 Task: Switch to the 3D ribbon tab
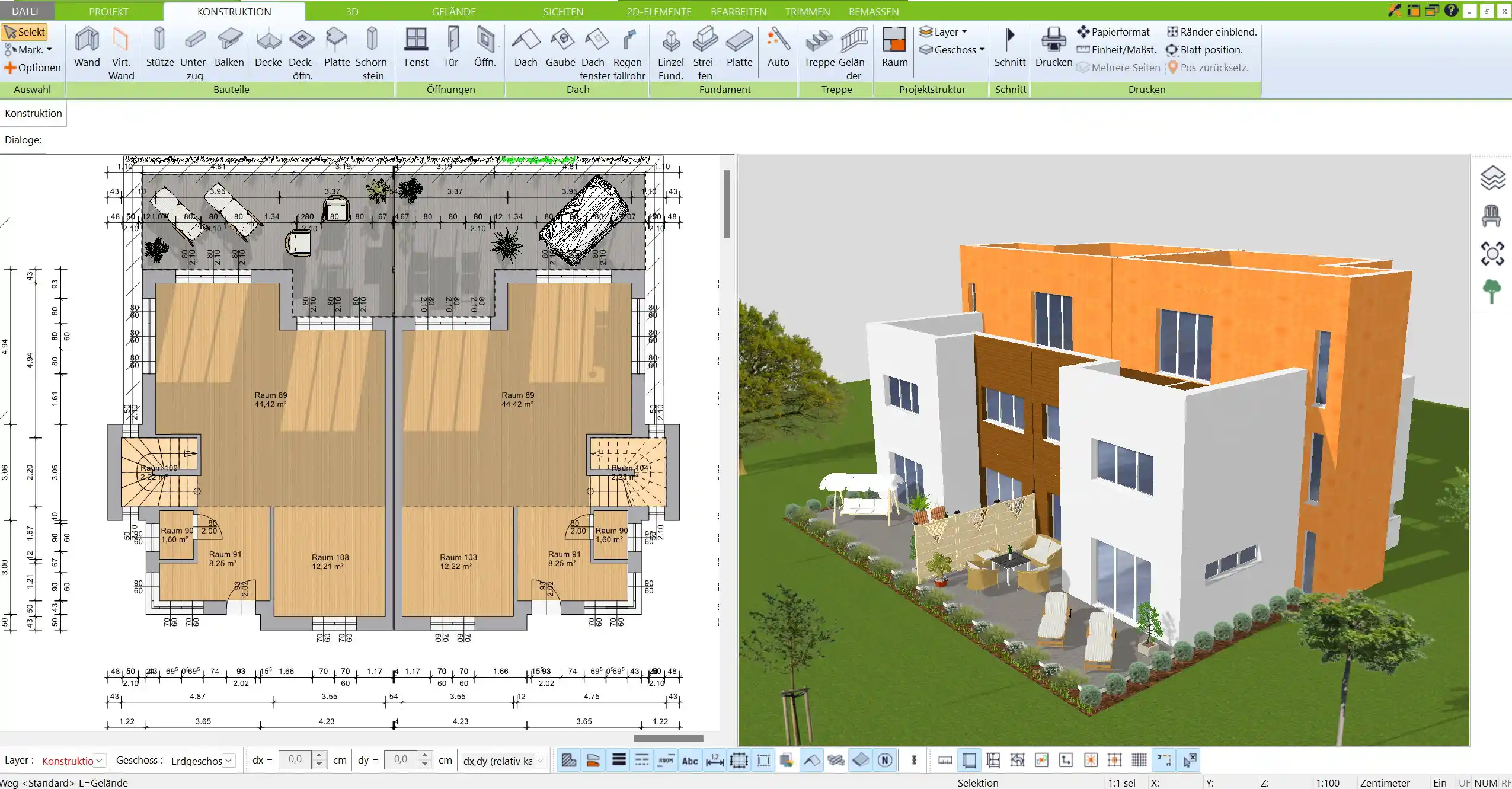(352, 11)
